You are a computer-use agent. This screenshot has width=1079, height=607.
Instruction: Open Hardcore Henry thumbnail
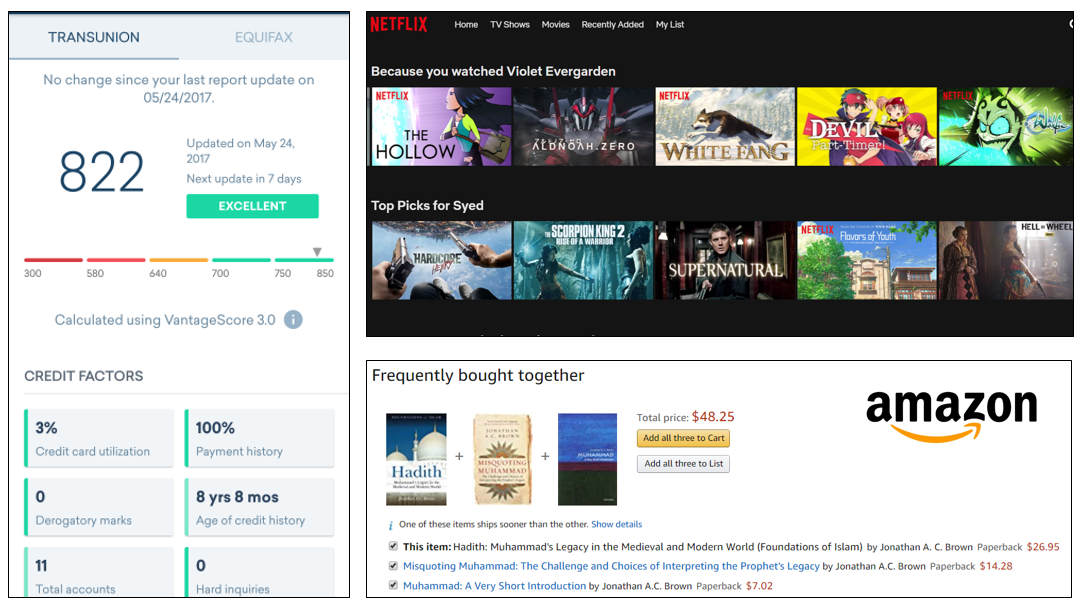442,260
